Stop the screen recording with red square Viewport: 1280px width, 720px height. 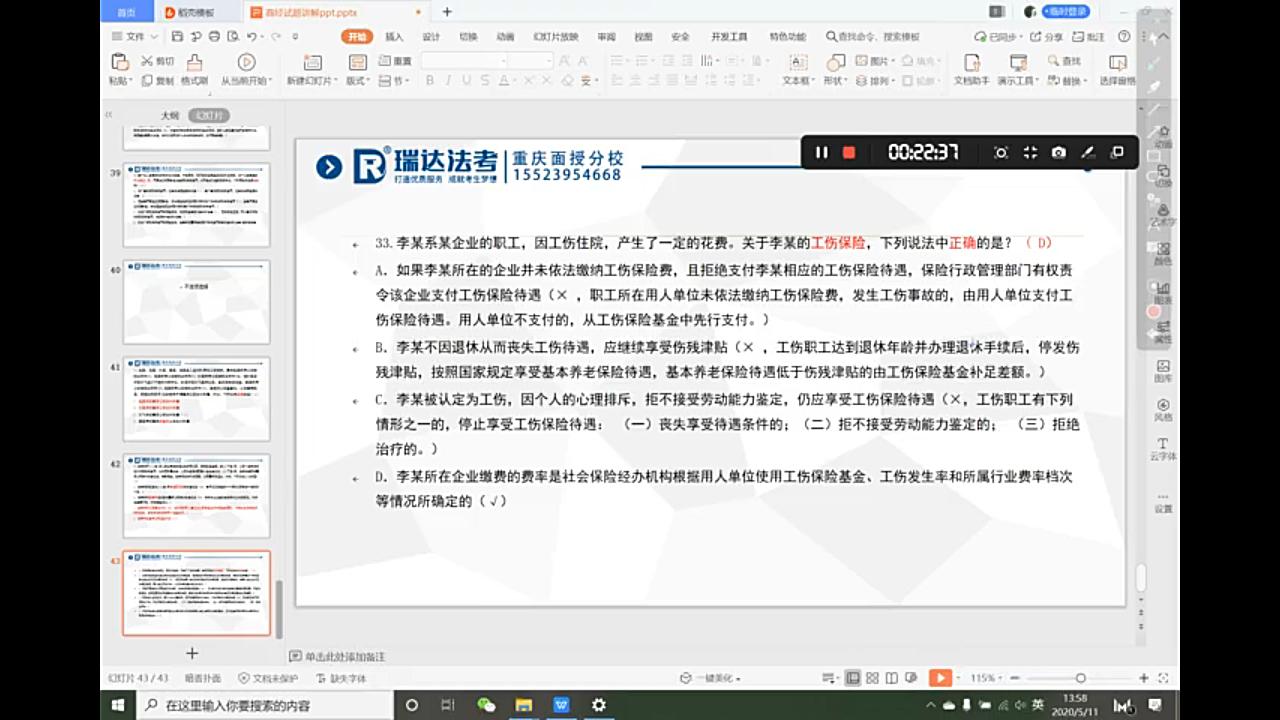click(849, 152)
